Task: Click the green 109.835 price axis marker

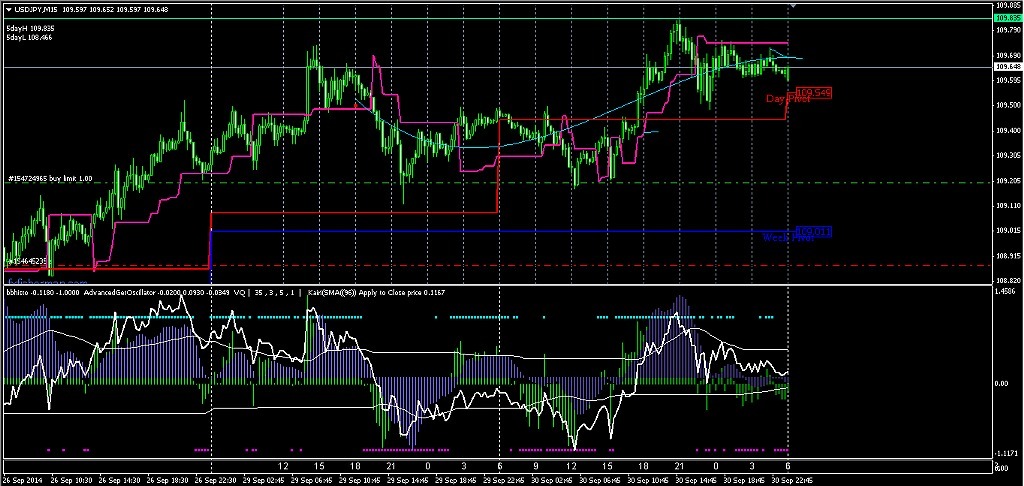Action: point(1008,19)
